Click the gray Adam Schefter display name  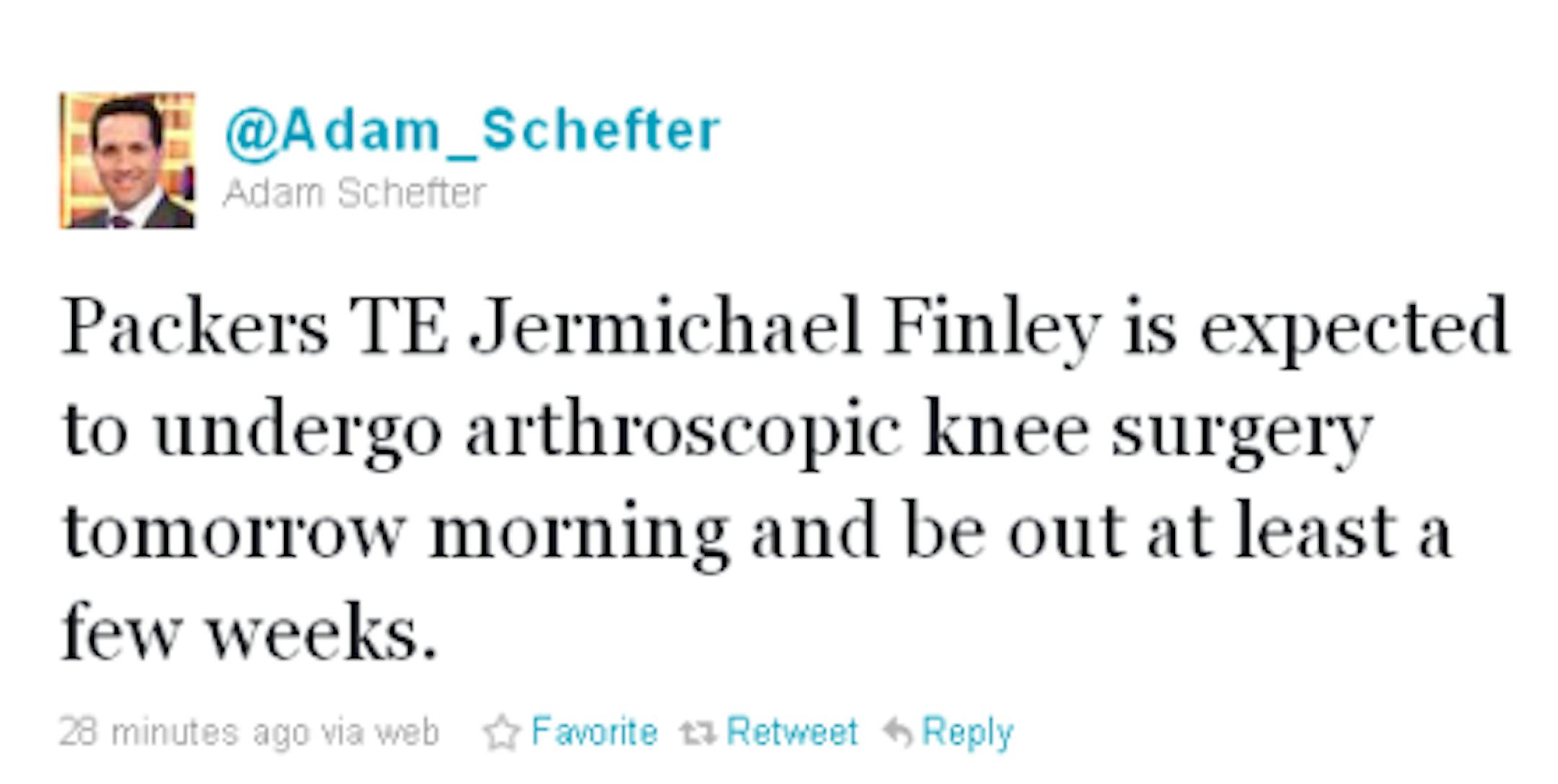click(x=355, y=193)
